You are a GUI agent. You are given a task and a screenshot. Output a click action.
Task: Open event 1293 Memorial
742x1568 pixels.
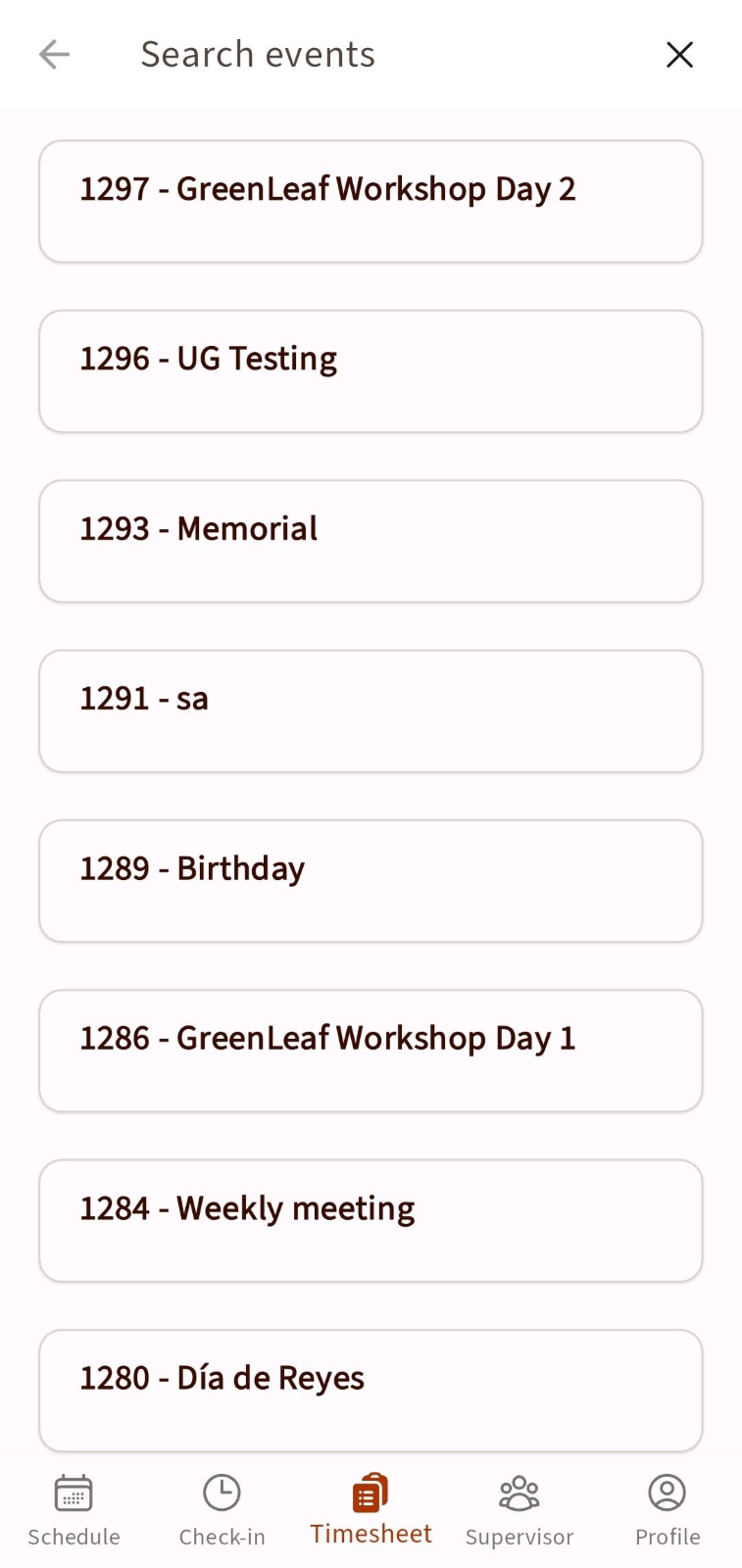tap(371, 541)
